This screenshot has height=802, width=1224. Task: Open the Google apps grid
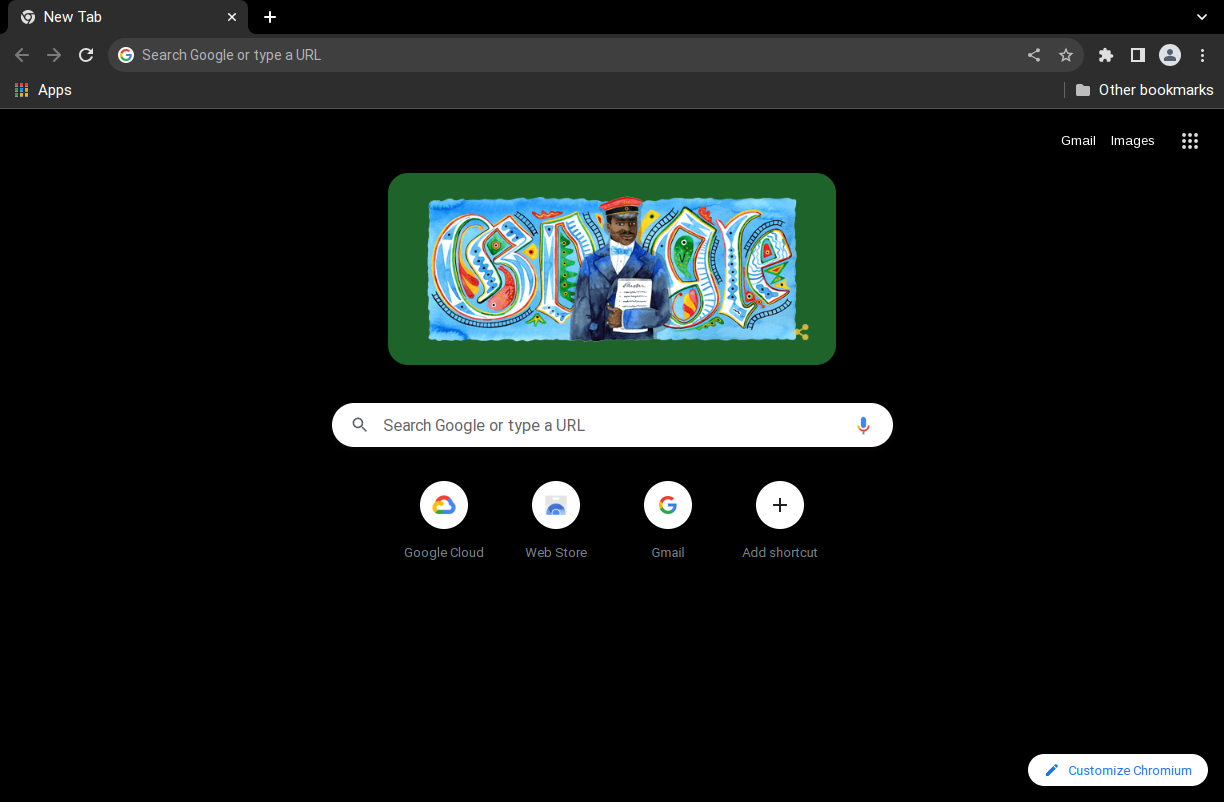click(x=1190, y=140)
